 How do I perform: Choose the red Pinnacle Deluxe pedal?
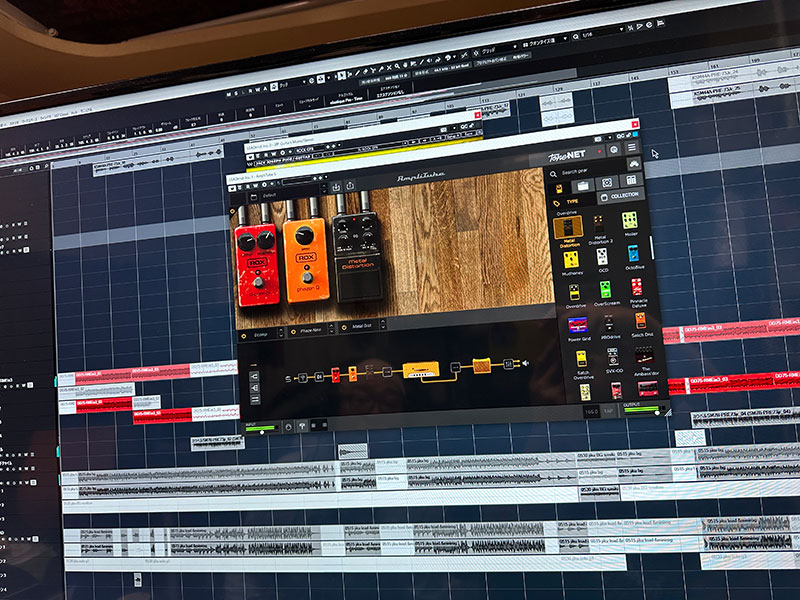click(x=637, y=287)
